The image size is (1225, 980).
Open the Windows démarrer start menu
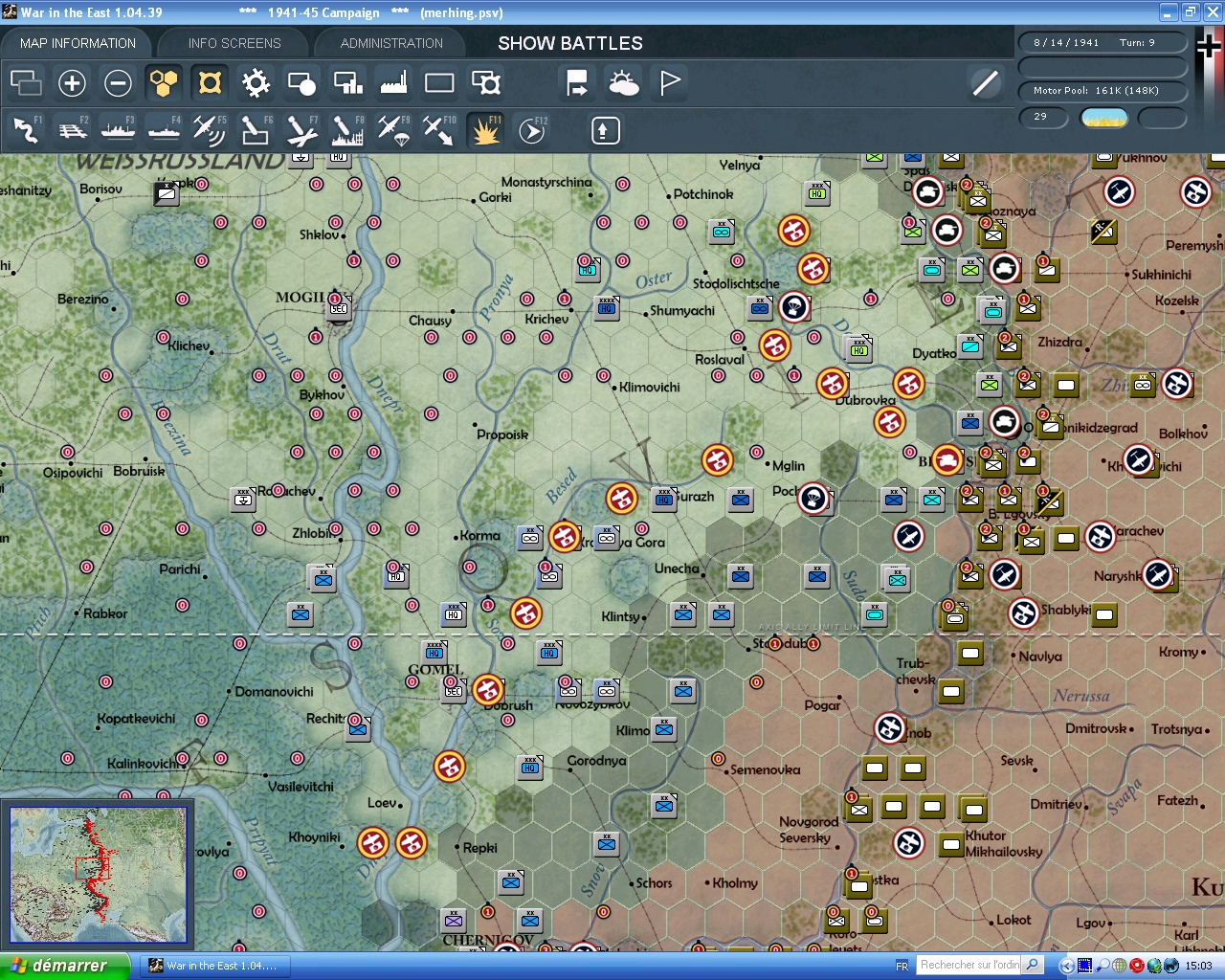64,966
